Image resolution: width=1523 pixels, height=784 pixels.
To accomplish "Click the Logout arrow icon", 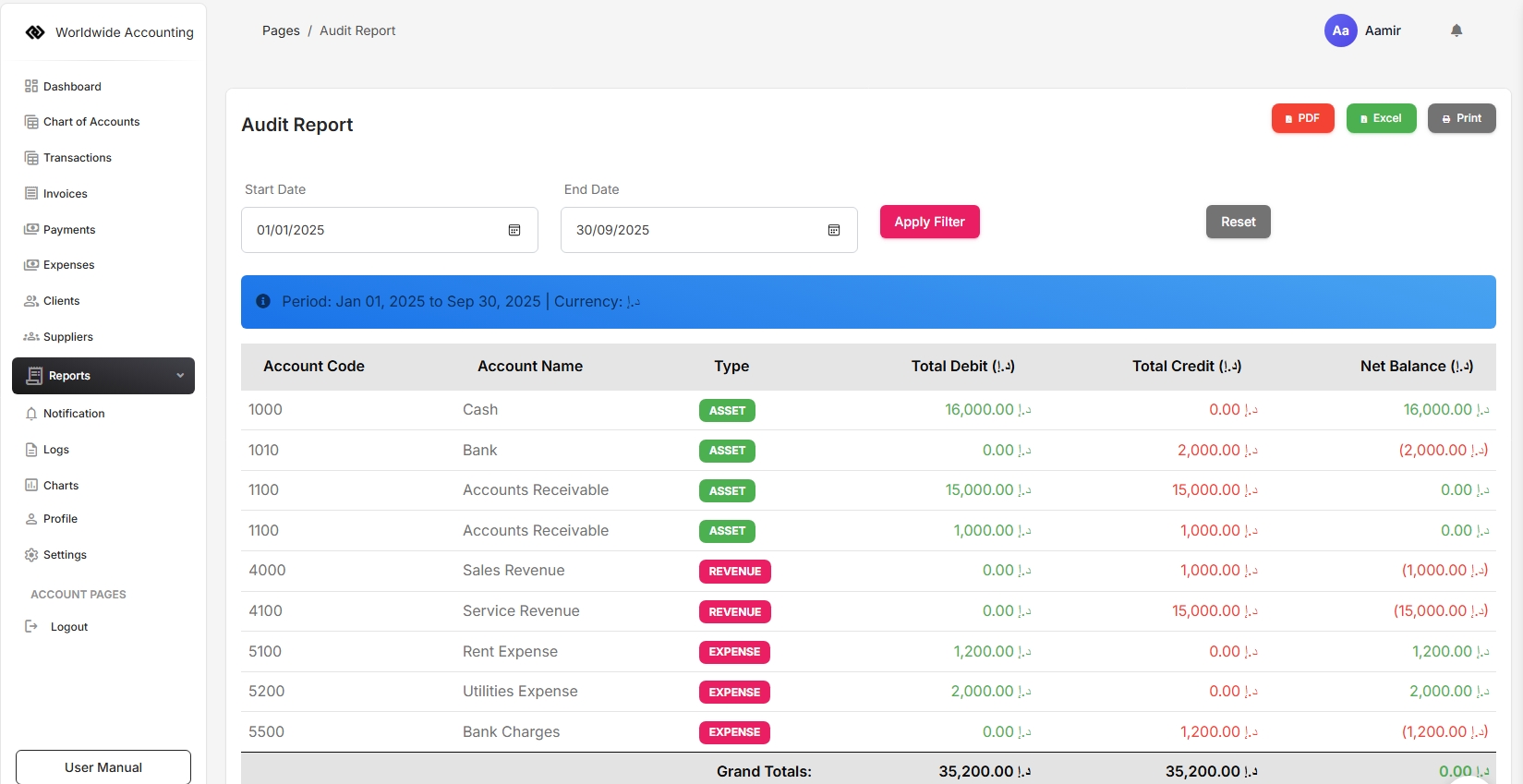I will (x=31, y=626).
